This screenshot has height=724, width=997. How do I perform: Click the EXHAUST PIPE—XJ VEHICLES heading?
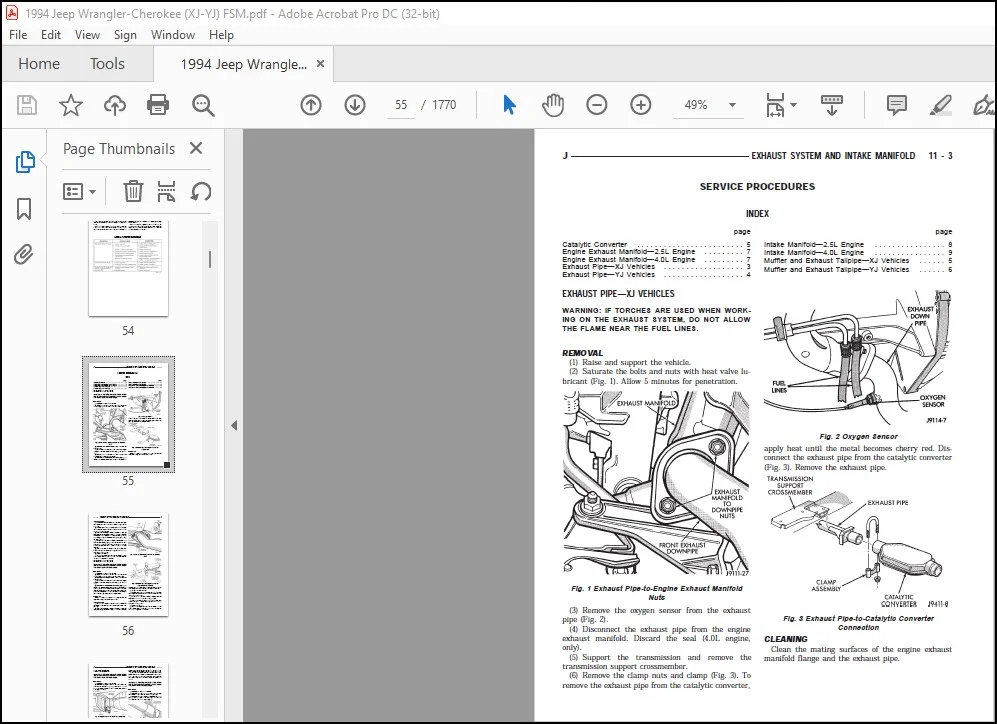[x=618, y=294]
